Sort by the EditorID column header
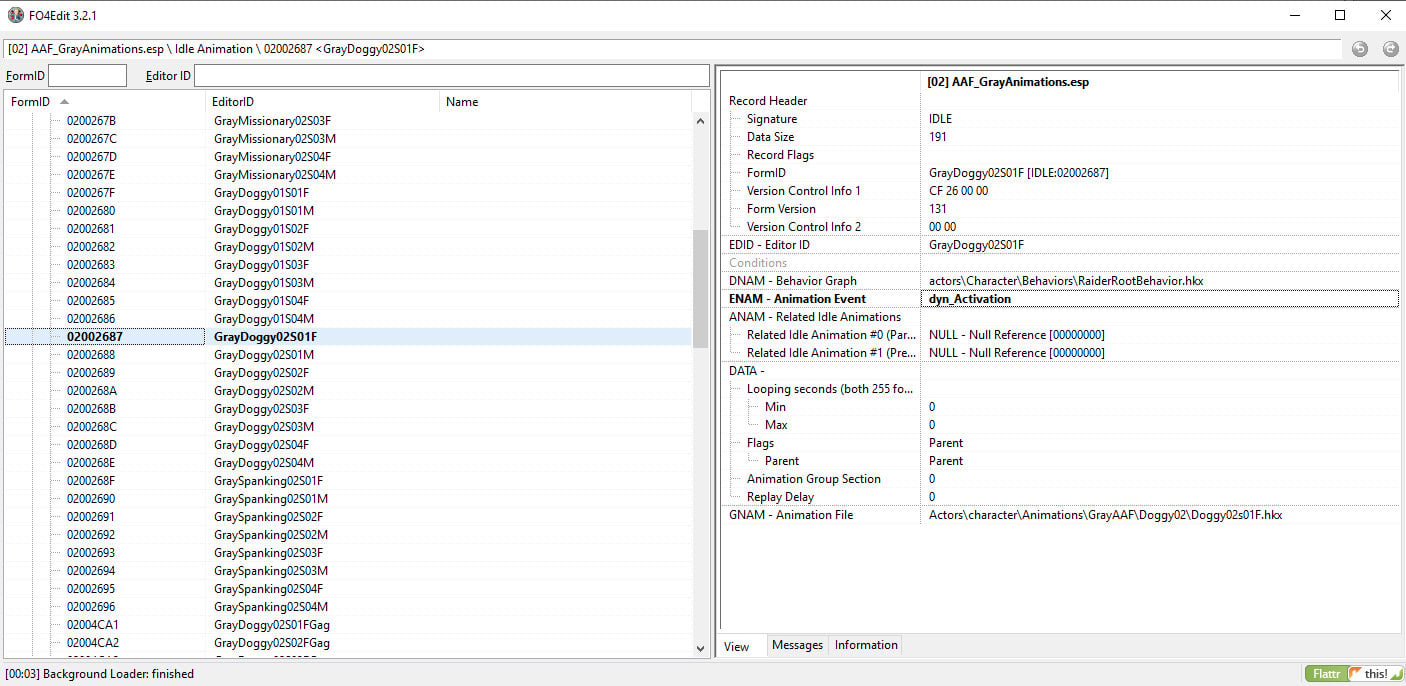This screenshot has width=1406, height=686. pos(323,102)
